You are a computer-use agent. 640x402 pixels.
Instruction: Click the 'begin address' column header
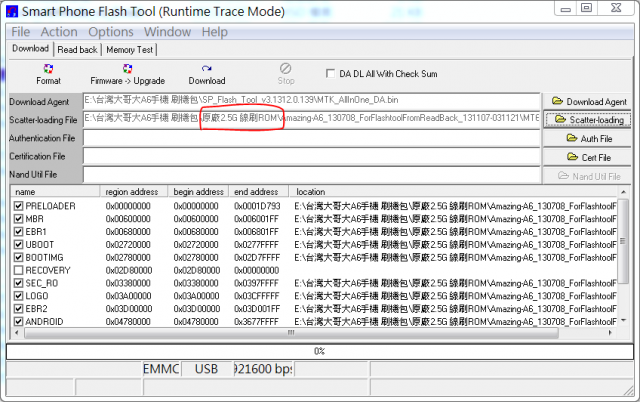pyautogui.click(x=199, y=191)
